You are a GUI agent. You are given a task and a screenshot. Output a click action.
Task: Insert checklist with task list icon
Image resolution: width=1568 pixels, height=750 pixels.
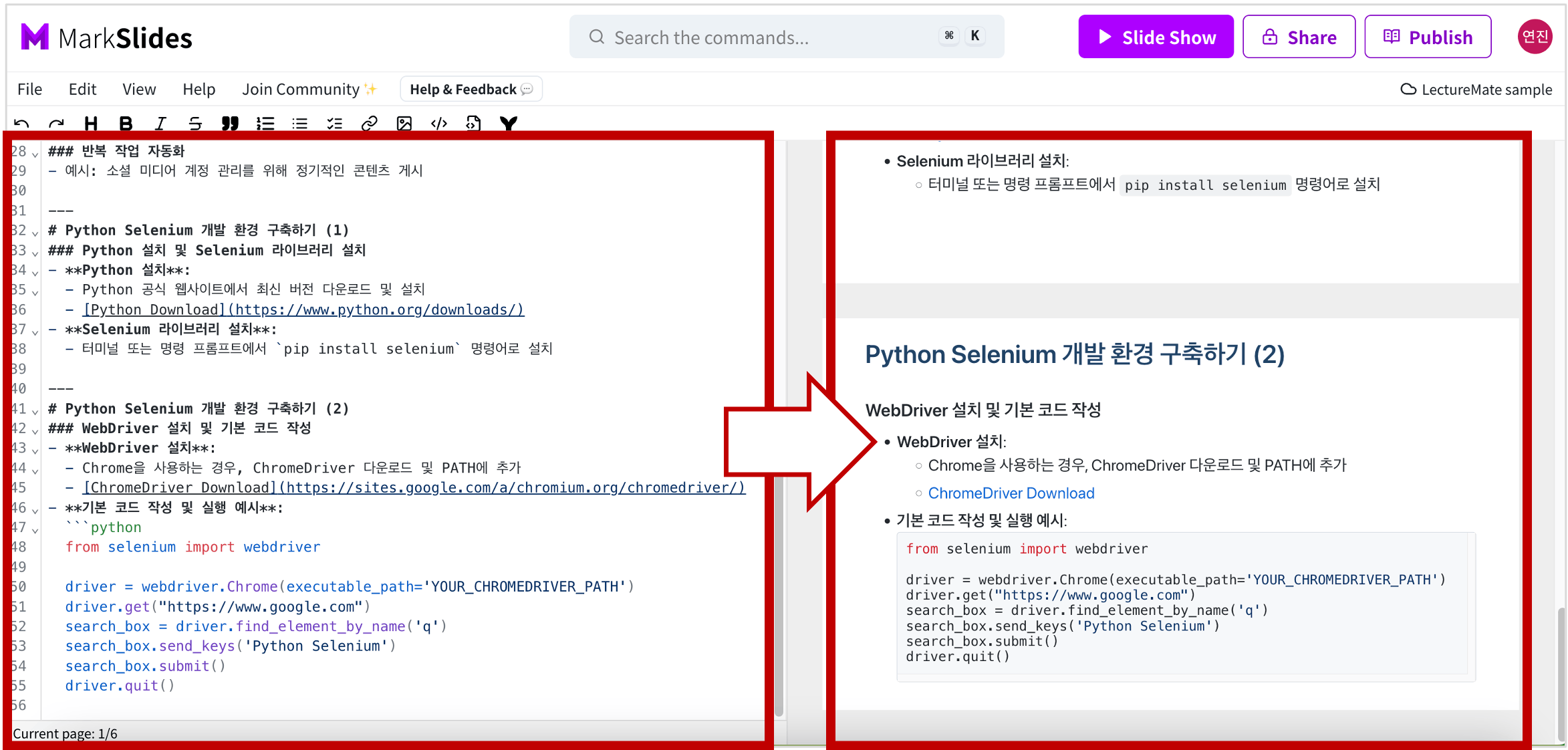tap(334, 124)
